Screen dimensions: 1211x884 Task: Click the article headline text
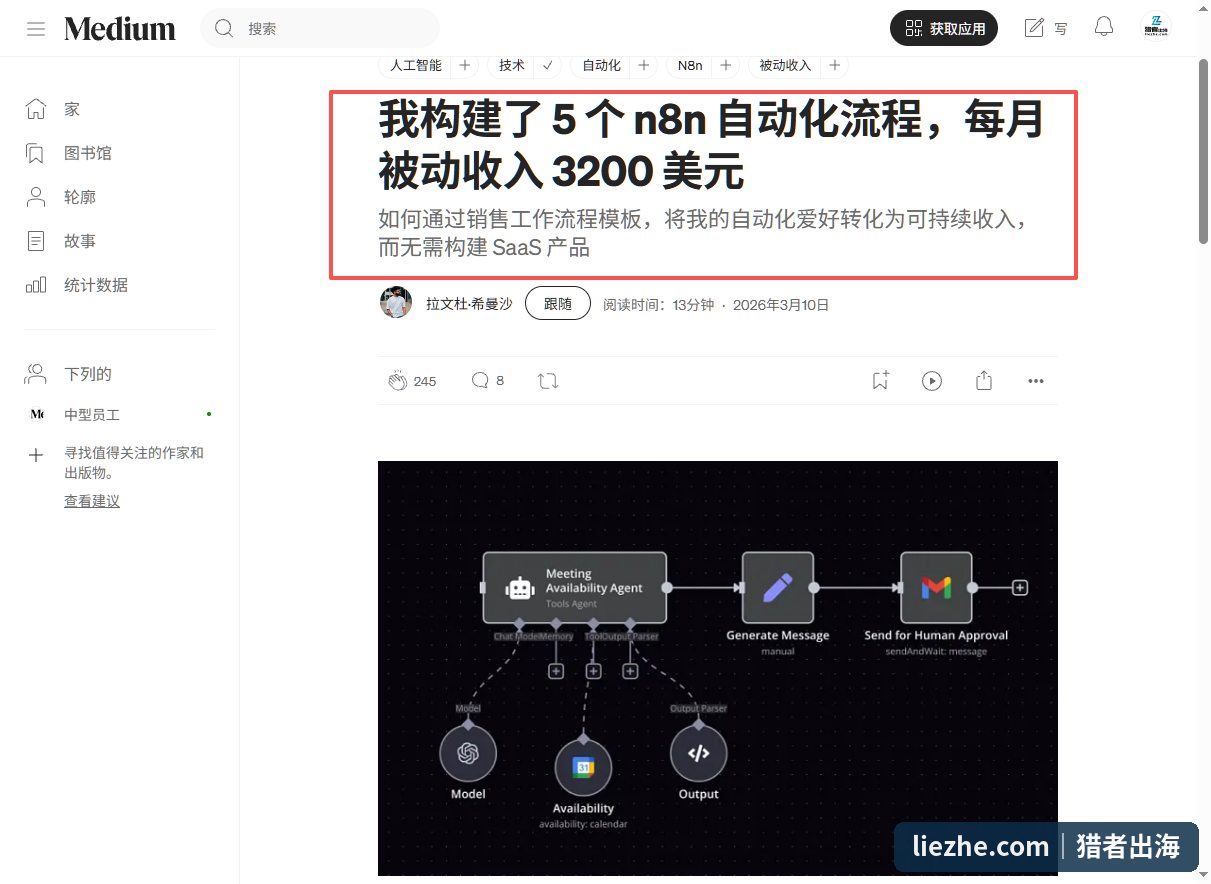(711, 146)
